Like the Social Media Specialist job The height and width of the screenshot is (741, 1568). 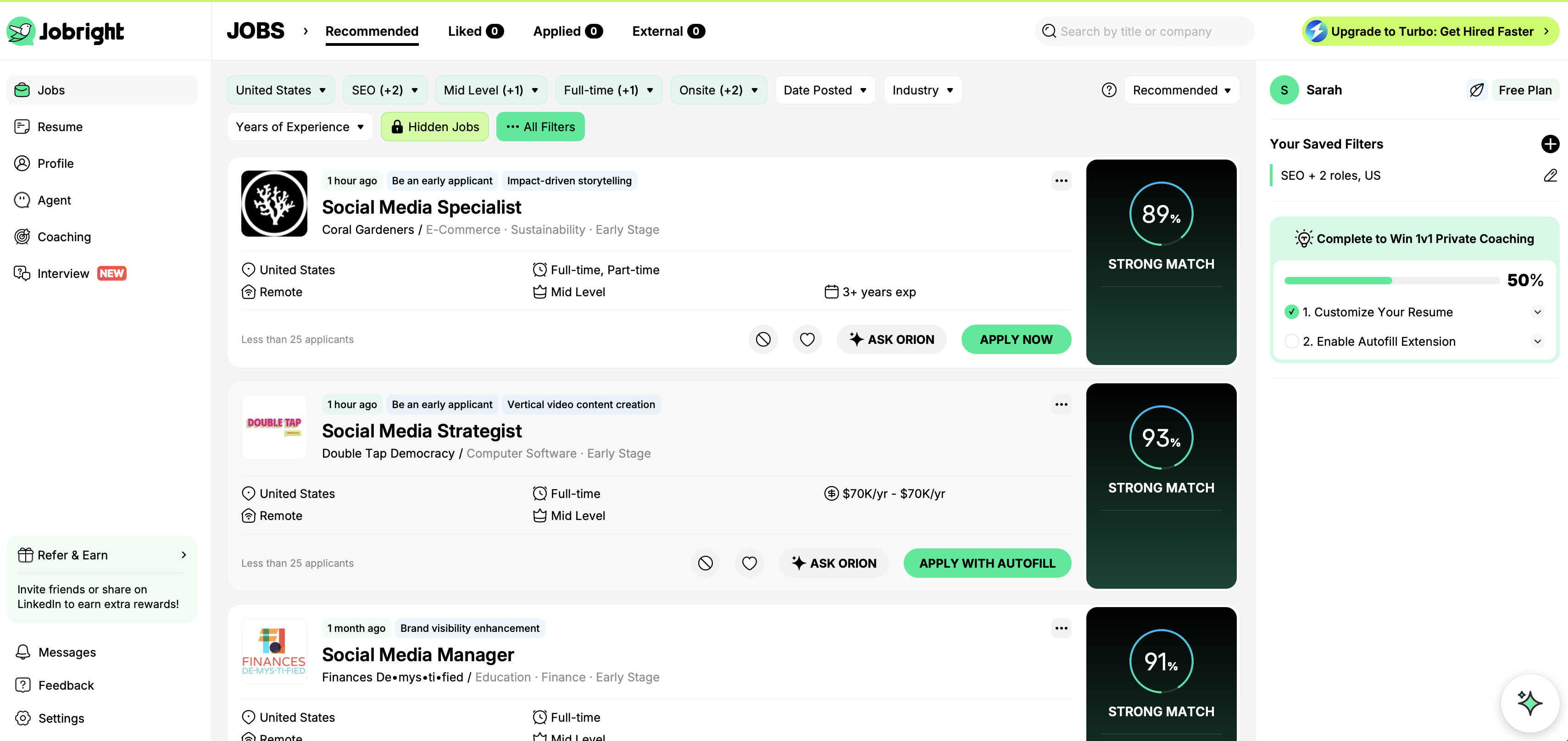tap(807, 339)
